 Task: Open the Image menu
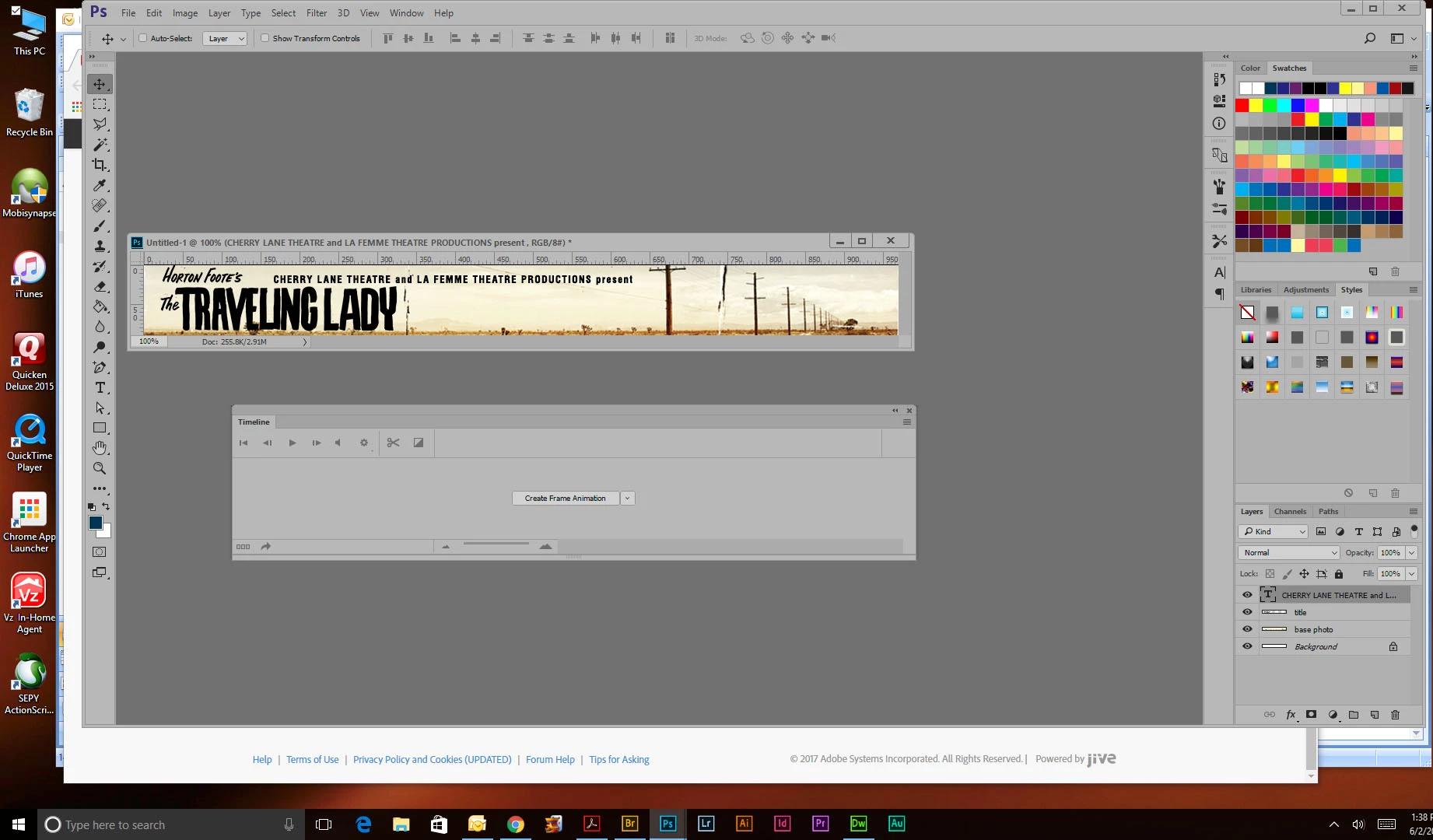pyautogui.click(x=185, y=13)
